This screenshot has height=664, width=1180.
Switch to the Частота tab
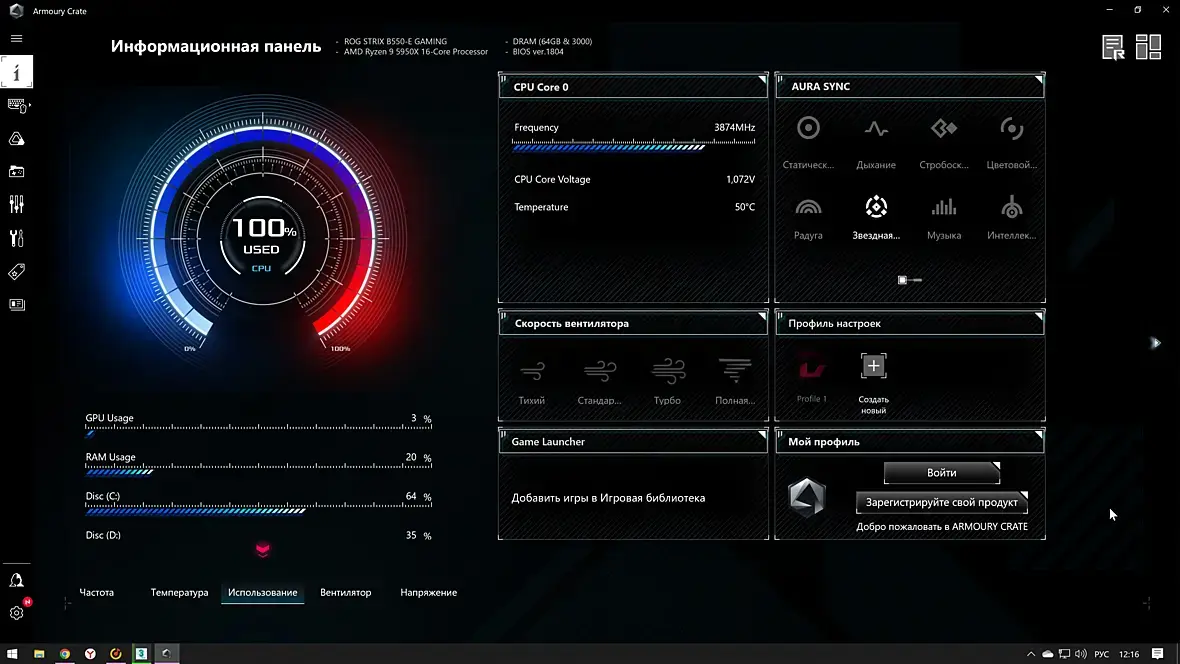[96, 592]
